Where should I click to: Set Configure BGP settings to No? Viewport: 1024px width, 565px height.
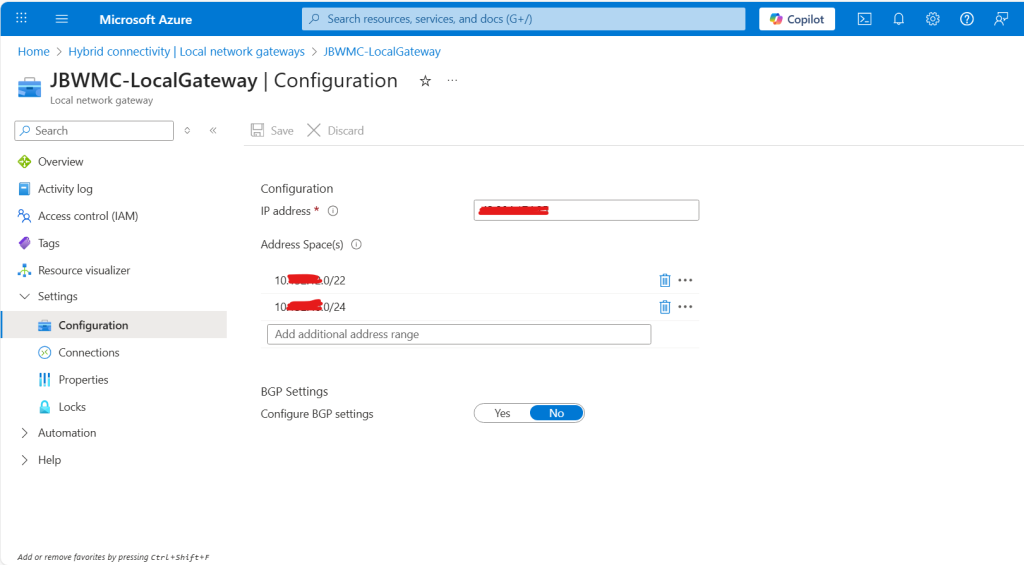click(556, 413)
